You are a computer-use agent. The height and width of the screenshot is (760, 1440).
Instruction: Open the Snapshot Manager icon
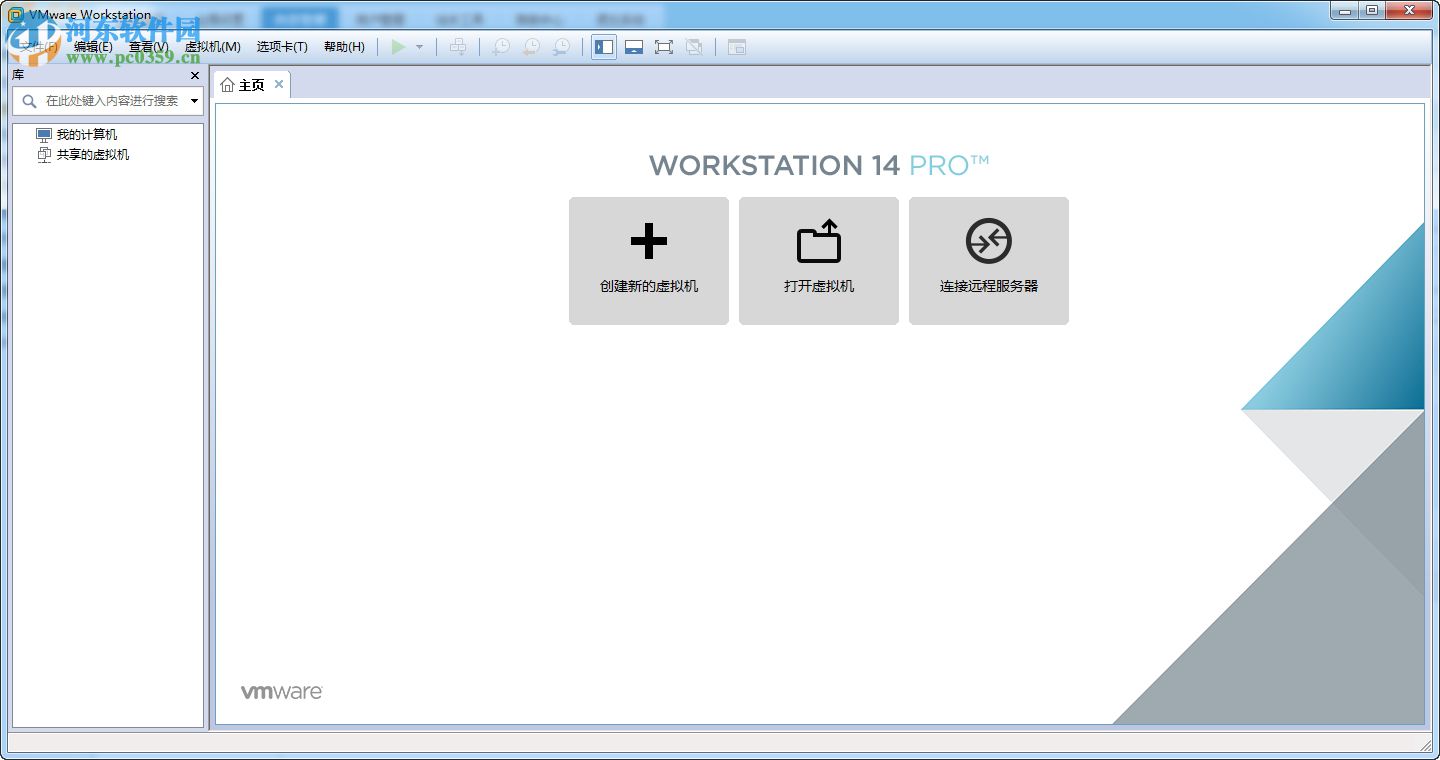tap(562, 46)
